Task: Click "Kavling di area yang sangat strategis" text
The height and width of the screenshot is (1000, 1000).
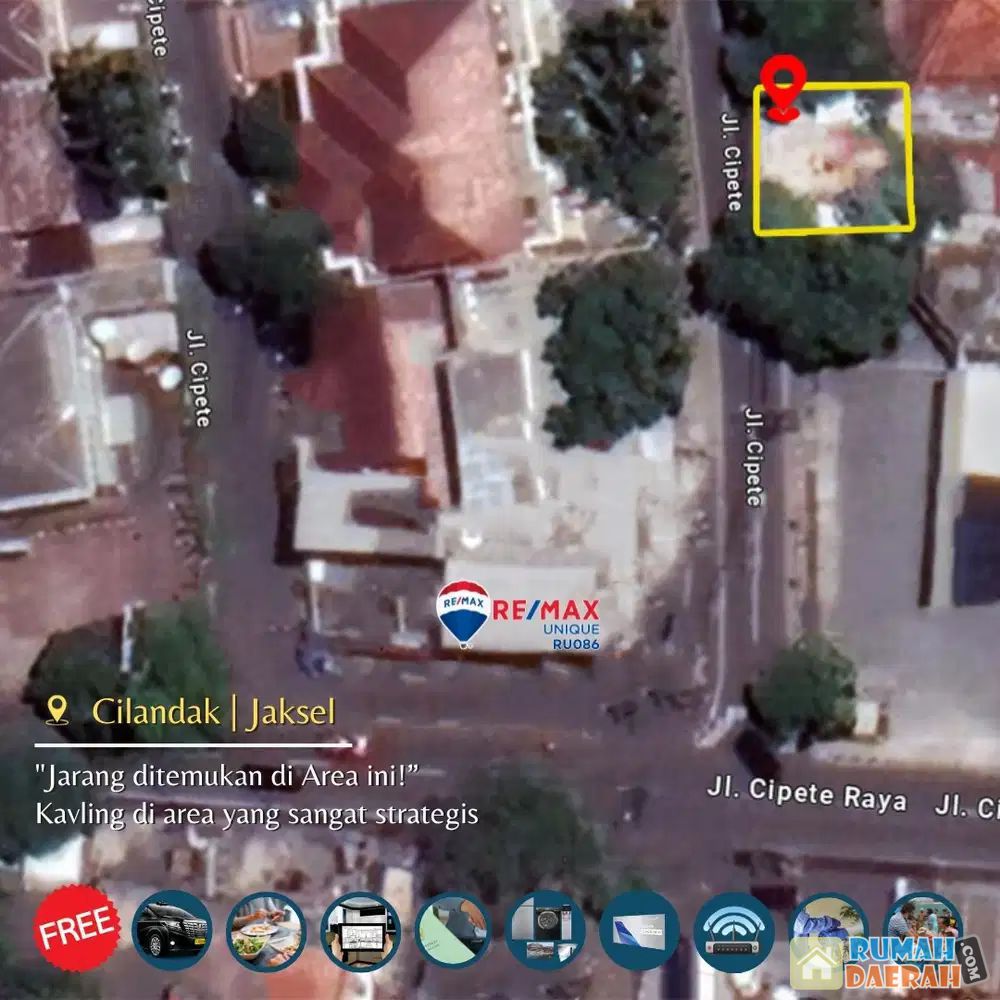Action: (256, 814)
